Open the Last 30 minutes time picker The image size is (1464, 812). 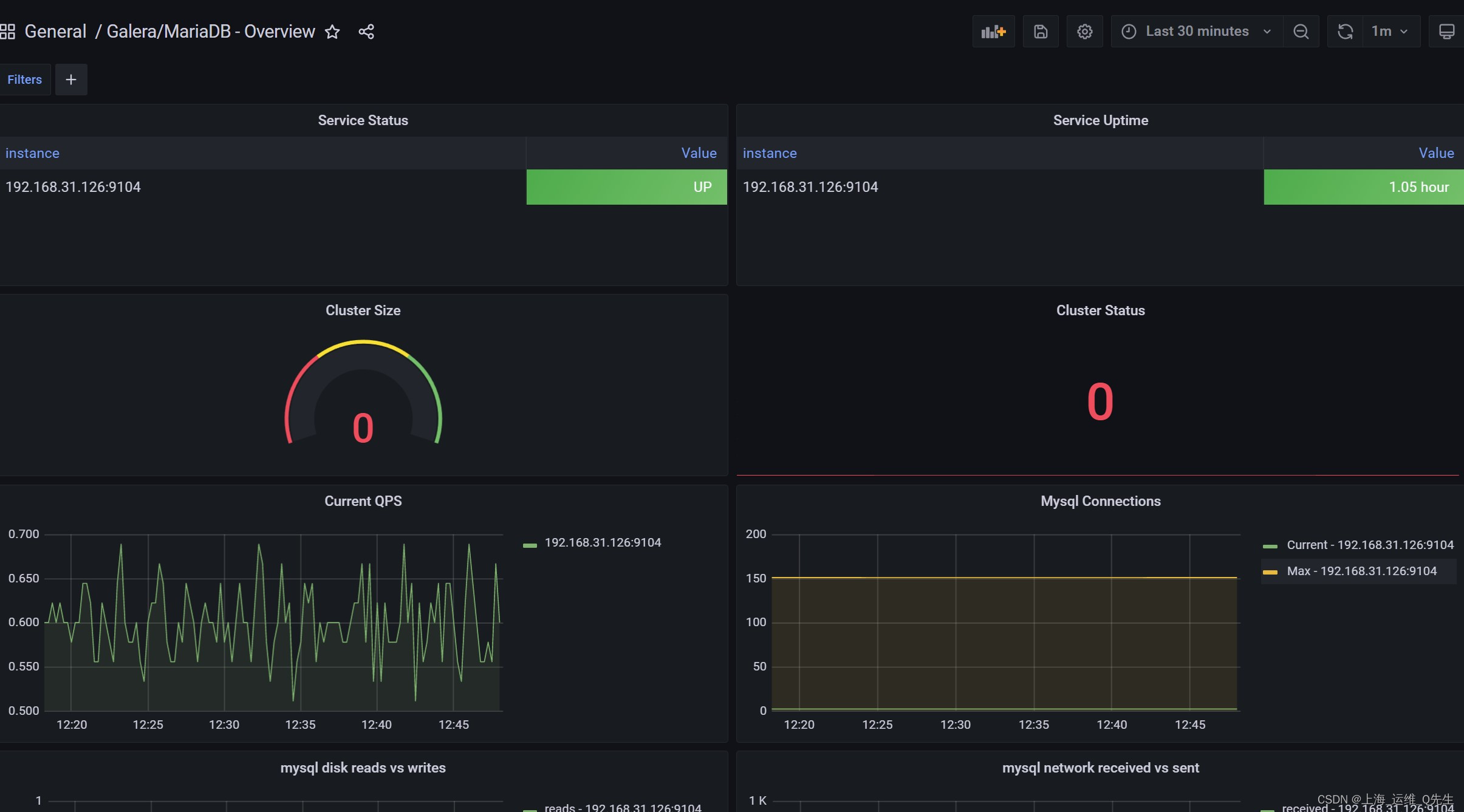(1197, 32)
